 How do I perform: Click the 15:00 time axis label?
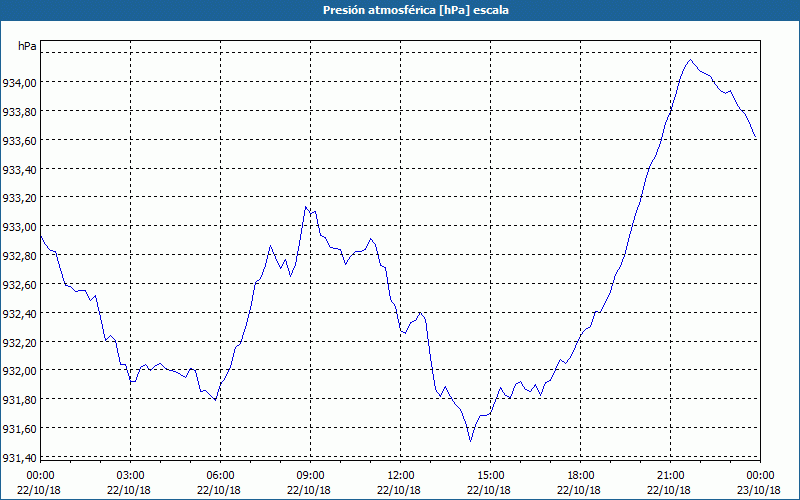tap(490, 476)
